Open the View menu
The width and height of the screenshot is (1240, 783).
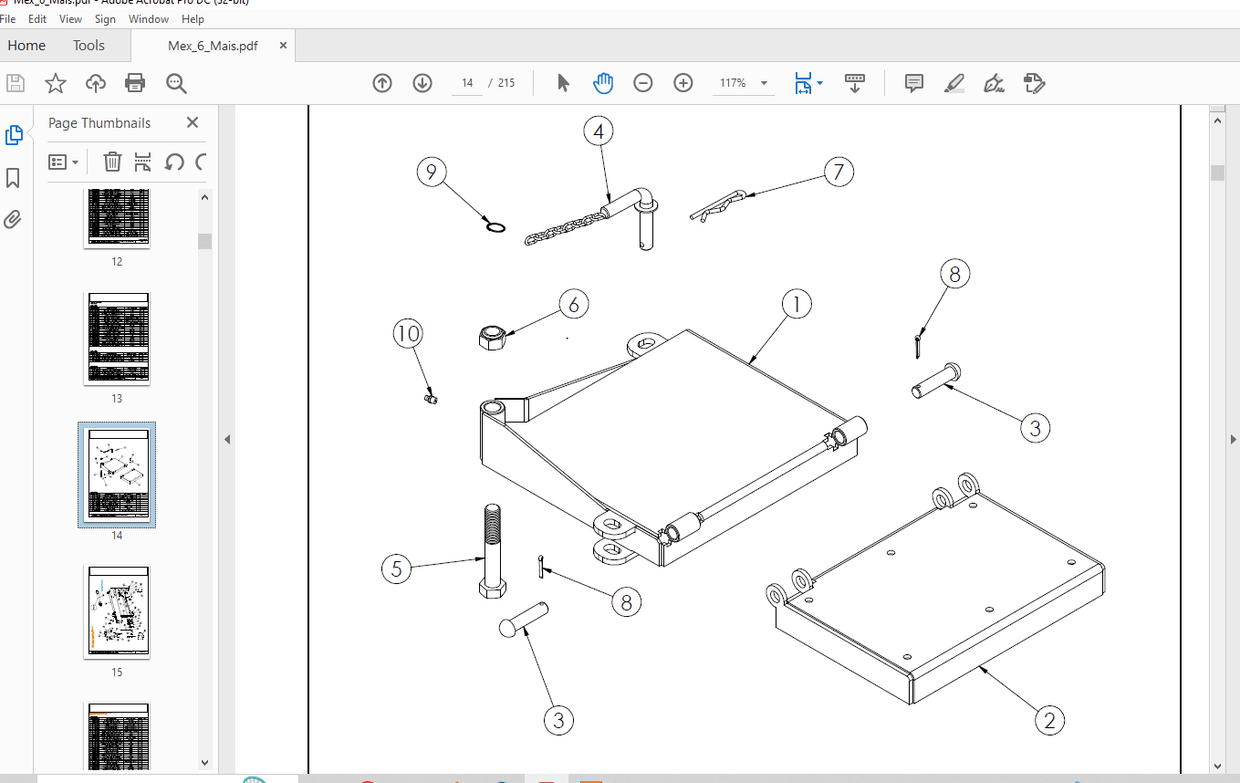click(71, 19)
